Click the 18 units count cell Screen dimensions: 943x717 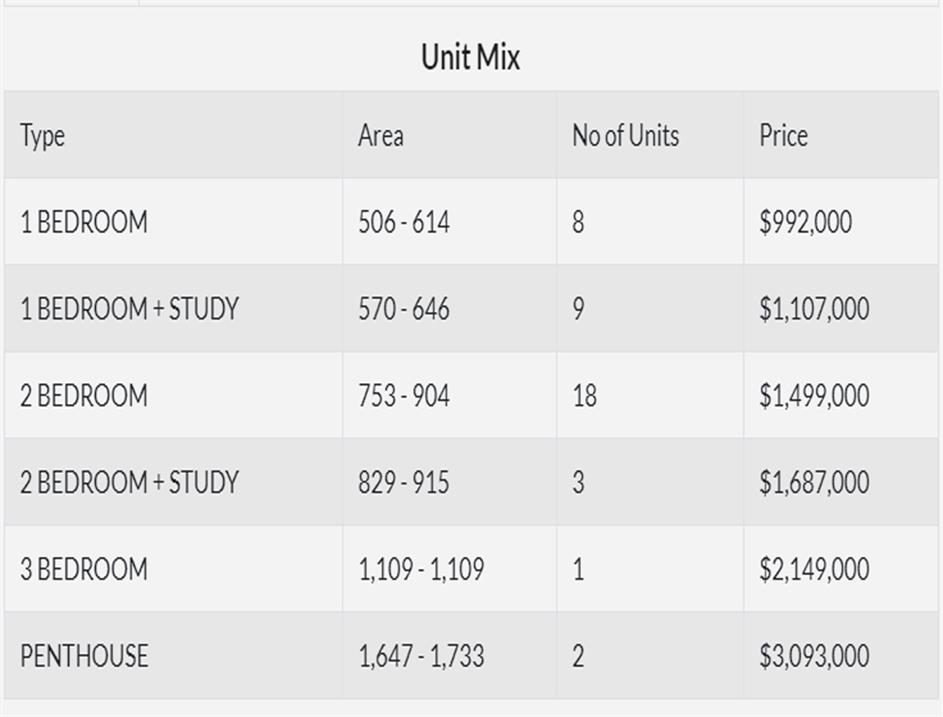[x=584, y=396]
